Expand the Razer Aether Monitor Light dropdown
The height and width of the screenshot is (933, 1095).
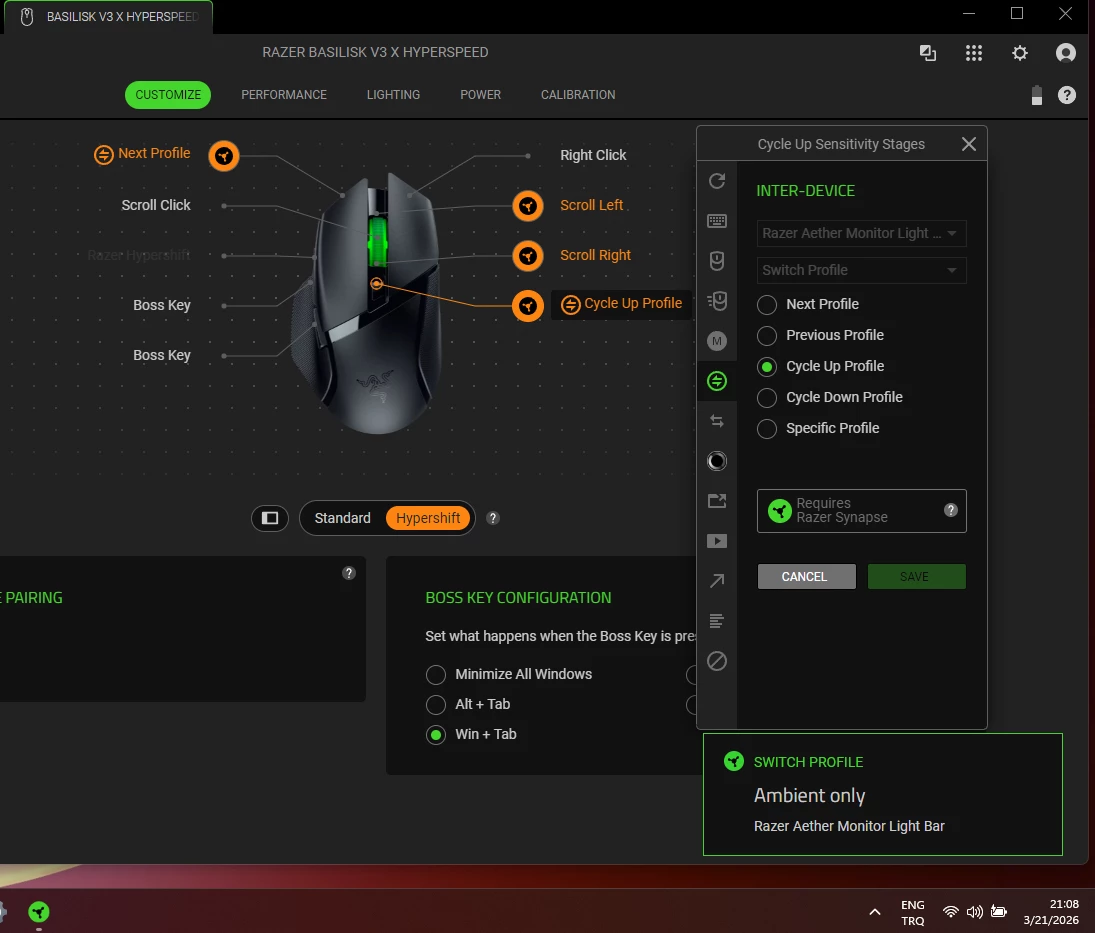pos(861,233)
